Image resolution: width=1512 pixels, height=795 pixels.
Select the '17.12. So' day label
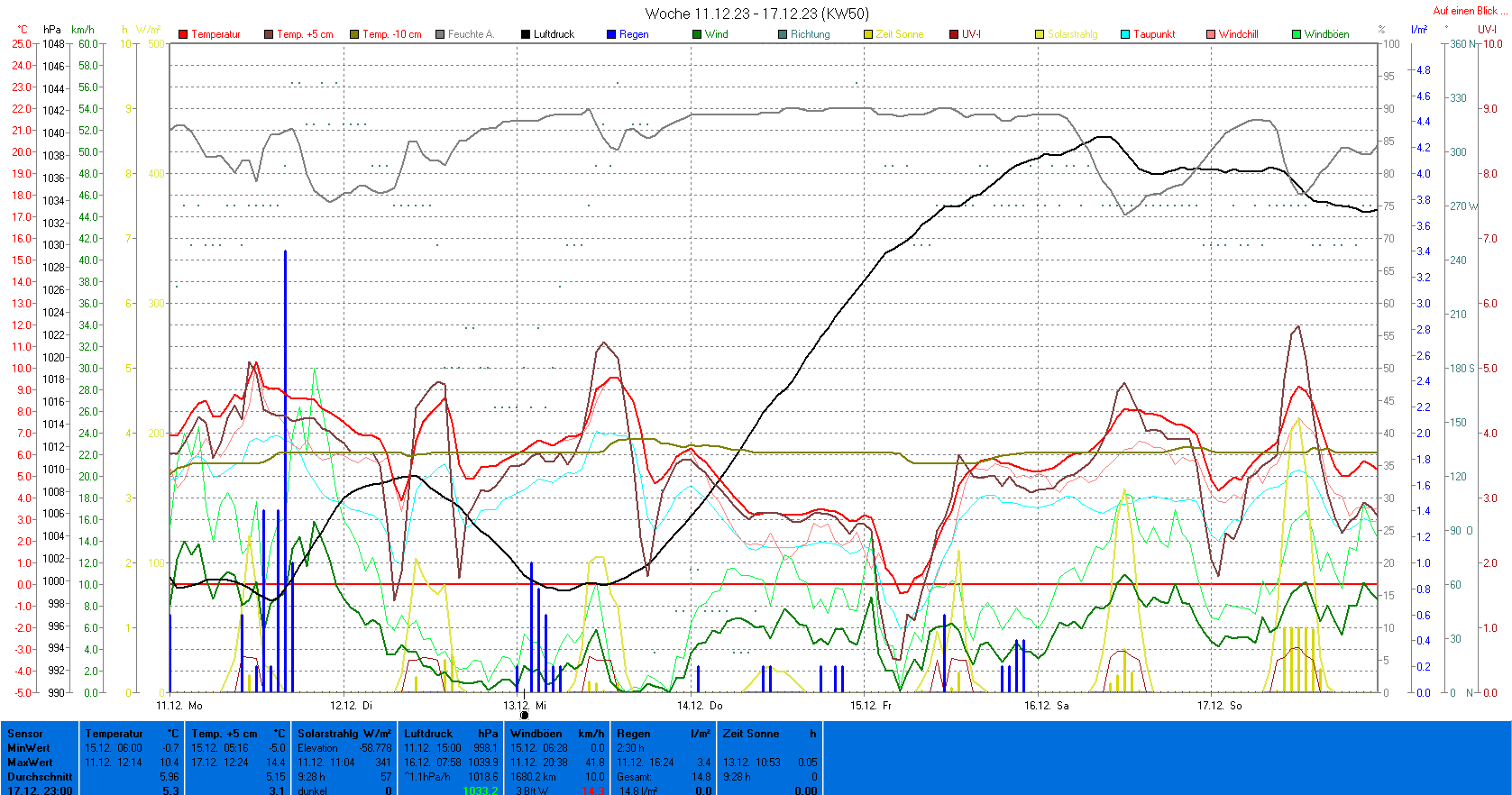pos(1219,706)
